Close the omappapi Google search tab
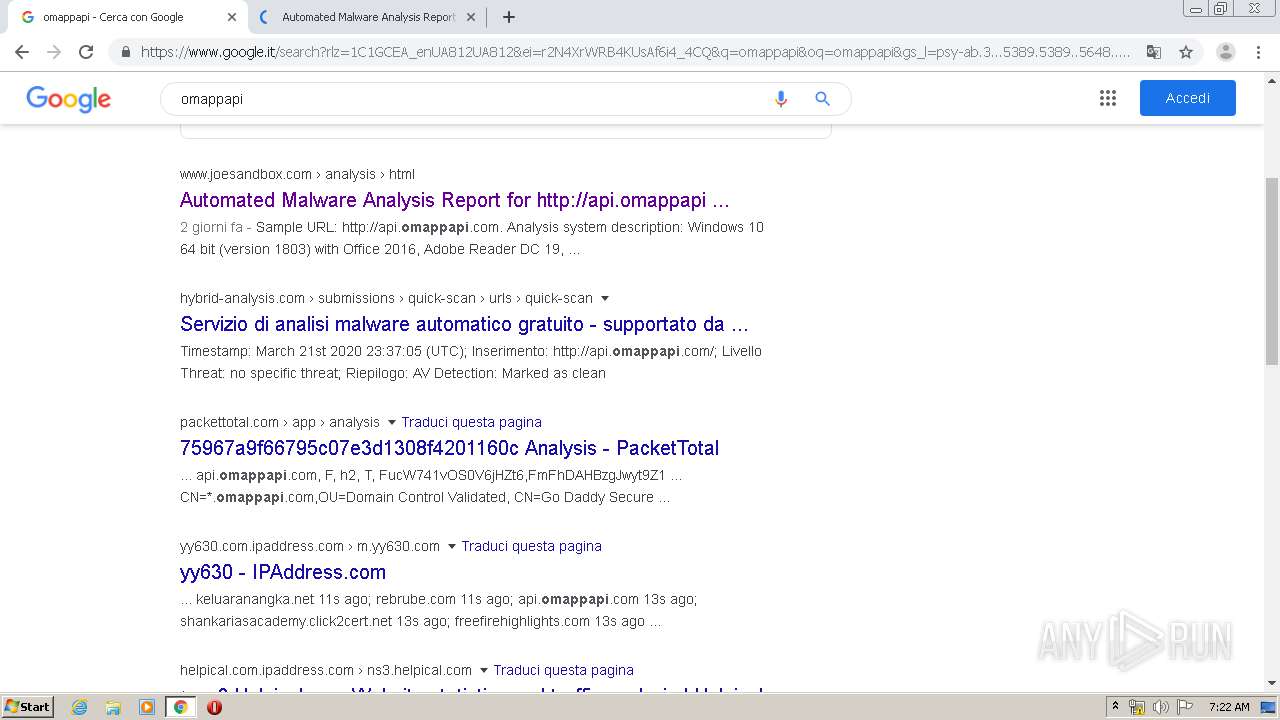Image resolution: width=1280 pixels, height=720 pixels. coord(232,17)
